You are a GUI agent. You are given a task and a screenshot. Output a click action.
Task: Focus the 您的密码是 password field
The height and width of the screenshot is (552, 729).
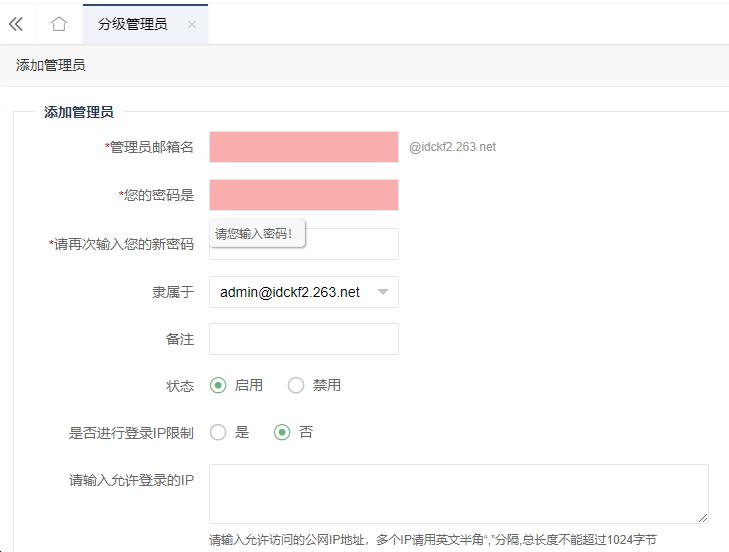click(x=303, y=195)
